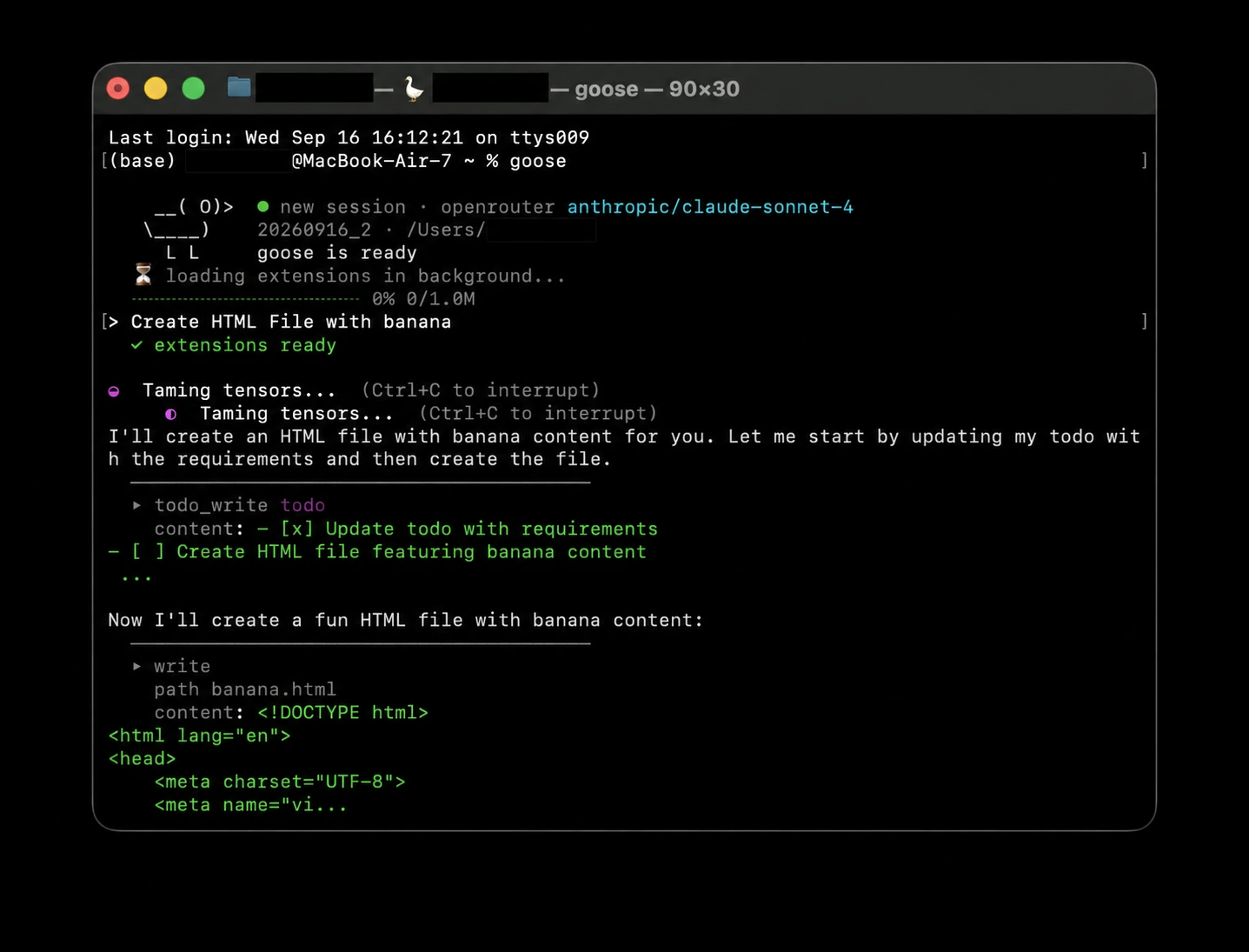
Task: Click the green new session status dot
Action: click(262, 207)
